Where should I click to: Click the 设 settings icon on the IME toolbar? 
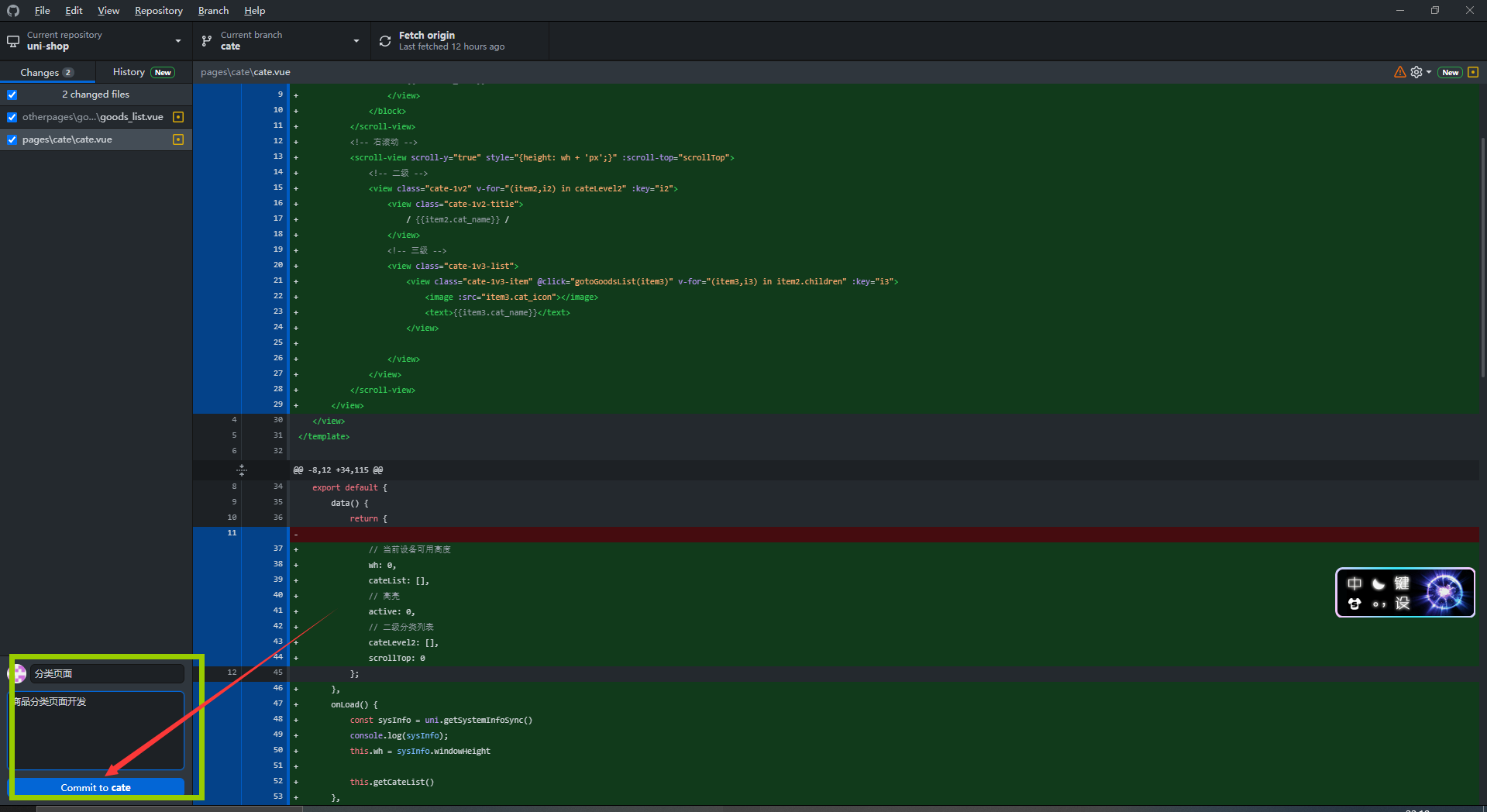(1403, 604)
